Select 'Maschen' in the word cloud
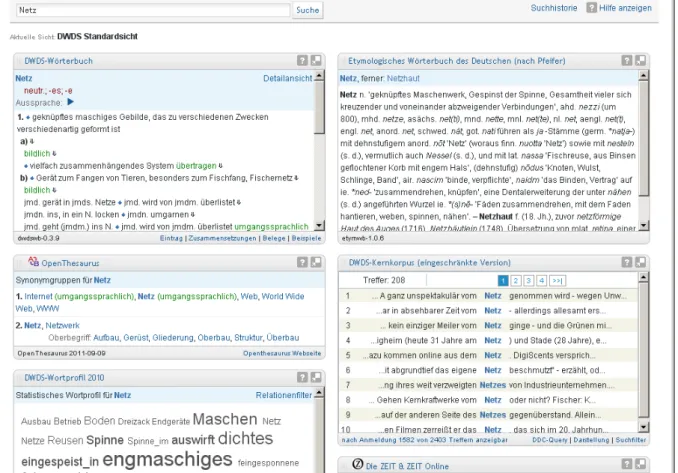This screenshot has height=473, width=678. tap(225, 419)
